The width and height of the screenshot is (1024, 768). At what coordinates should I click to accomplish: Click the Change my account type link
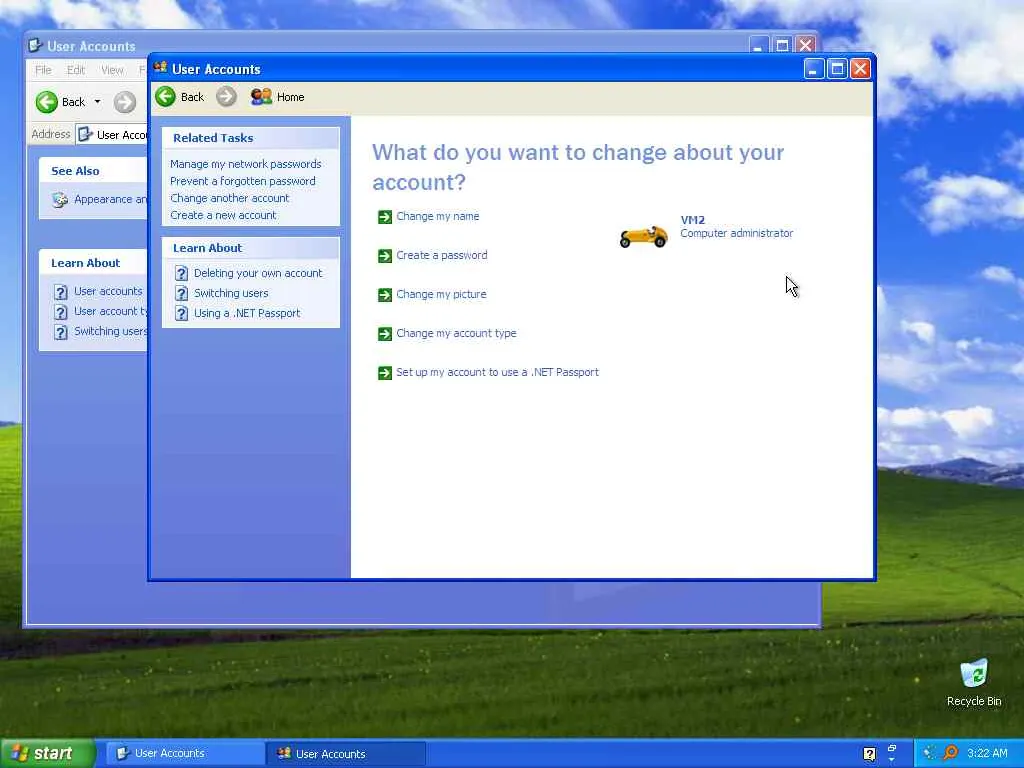456,333
